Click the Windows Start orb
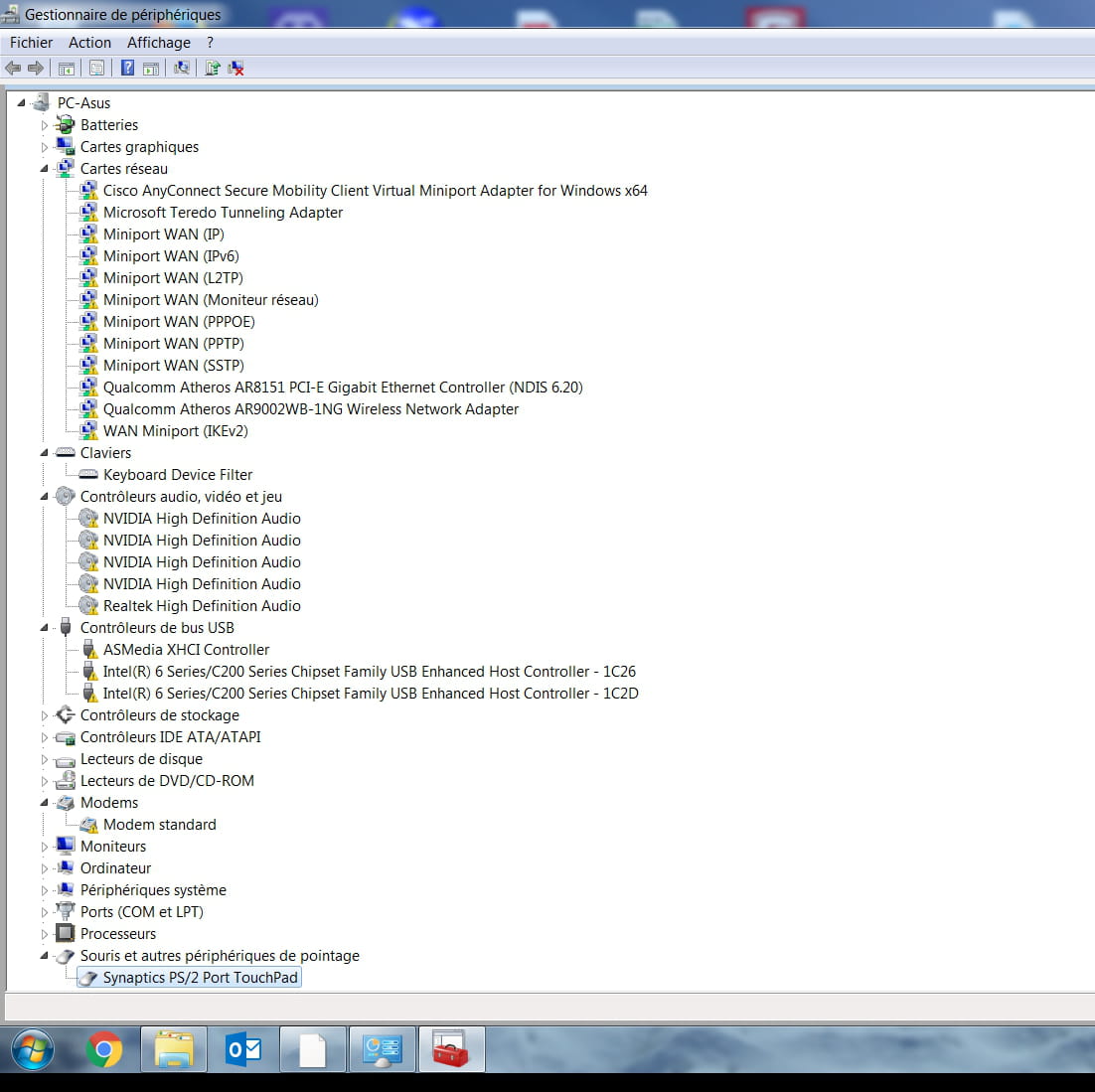The height and width of the screenshot is (1092, 1095). [33, 1049]
